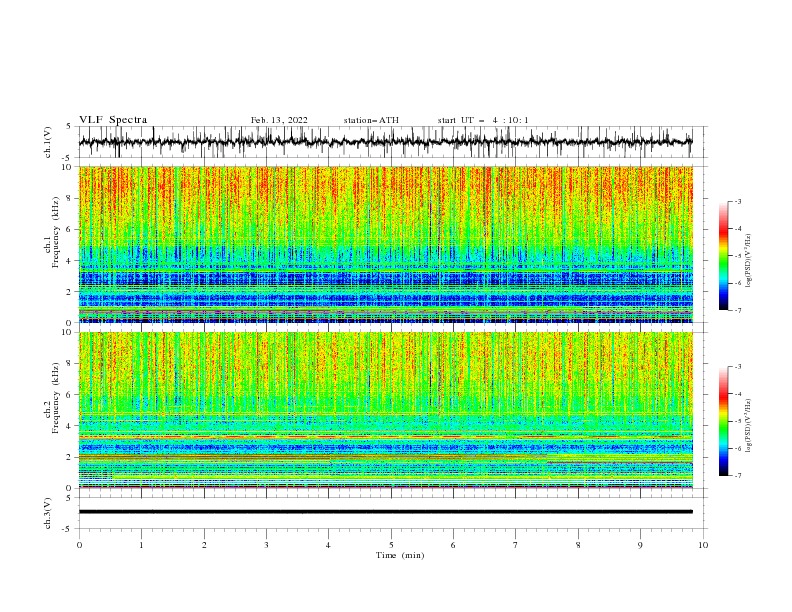Viewport: 792px width, 612px height.
Task: Click time axis tick label "7"
Action: (x=516, y=545)
